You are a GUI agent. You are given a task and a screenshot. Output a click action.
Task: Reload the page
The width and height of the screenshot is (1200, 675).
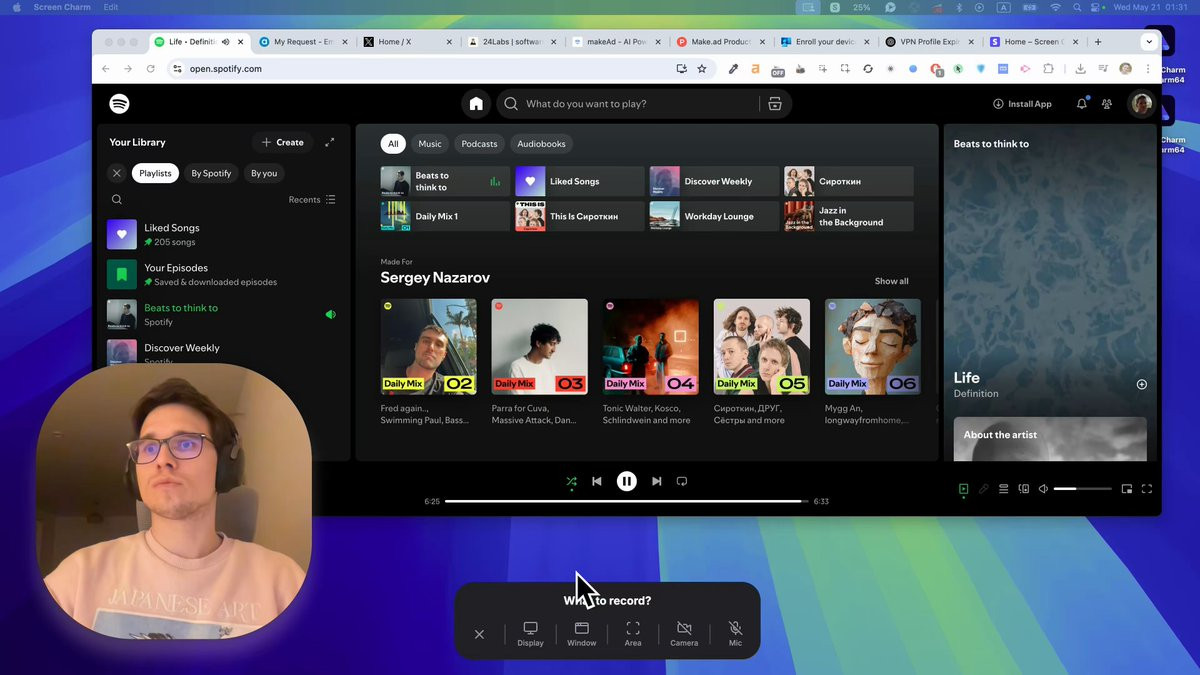coord(151,69)
